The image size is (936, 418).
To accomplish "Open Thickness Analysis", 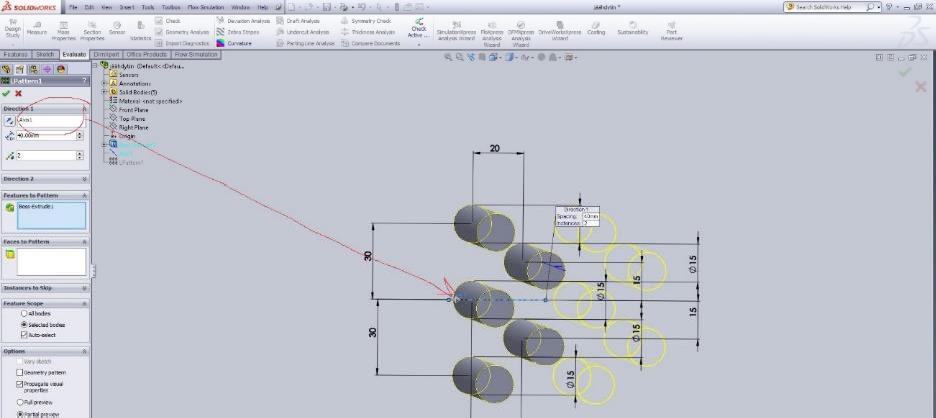I will click(x=368, y=32).
